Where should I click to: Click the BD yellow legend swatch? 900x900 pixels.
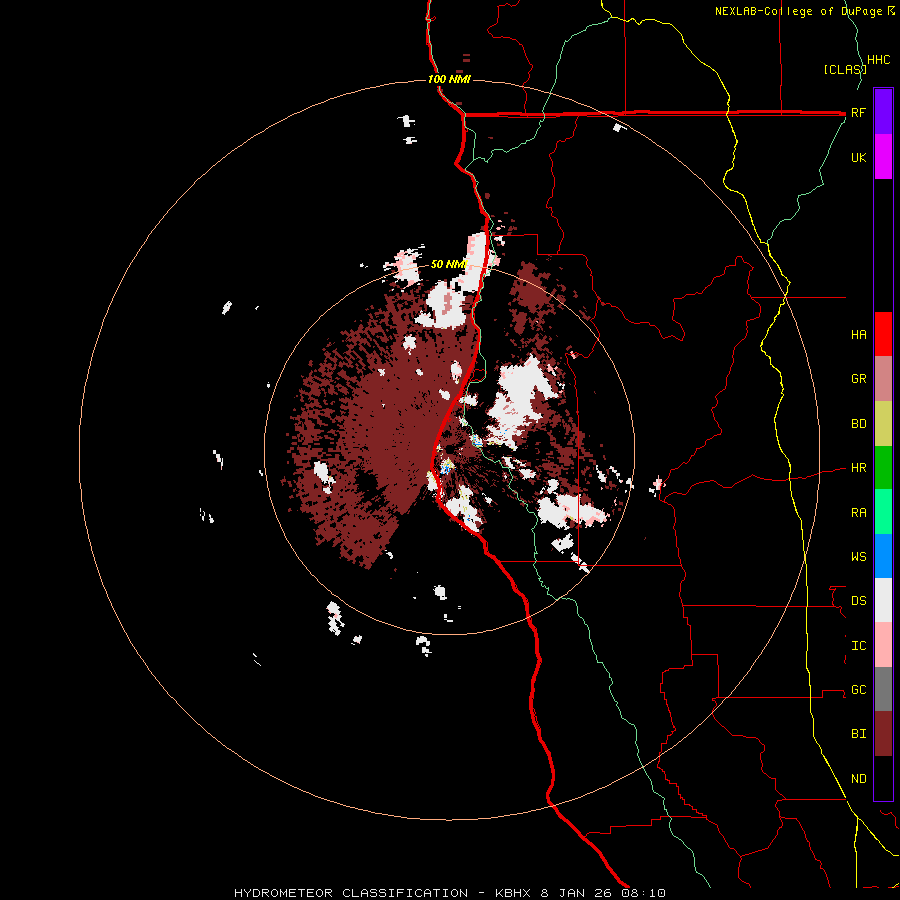pos(883,424)
